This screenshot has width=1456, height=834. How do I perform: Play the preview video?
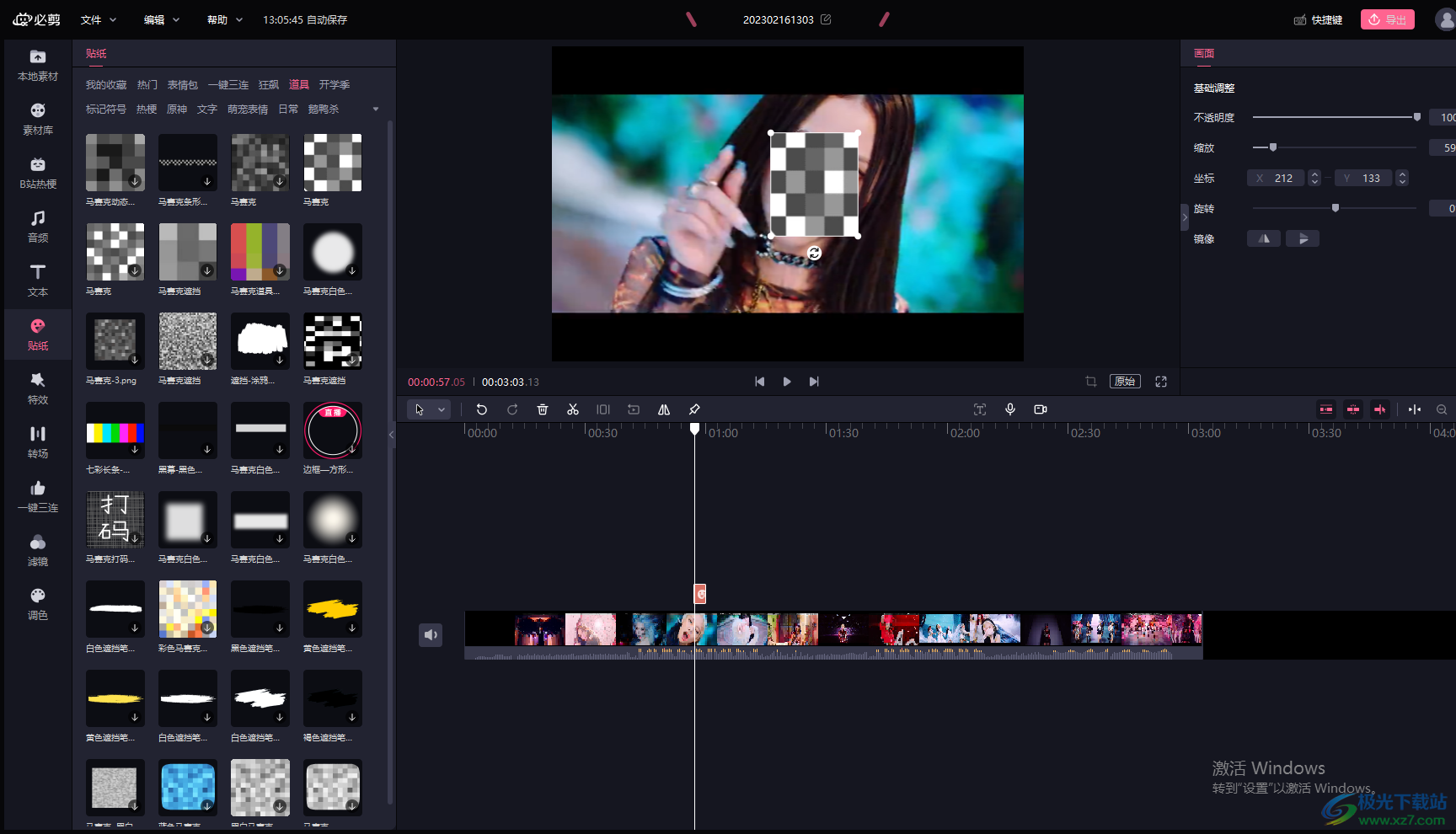pyautogui.click(x=787, y=382)
